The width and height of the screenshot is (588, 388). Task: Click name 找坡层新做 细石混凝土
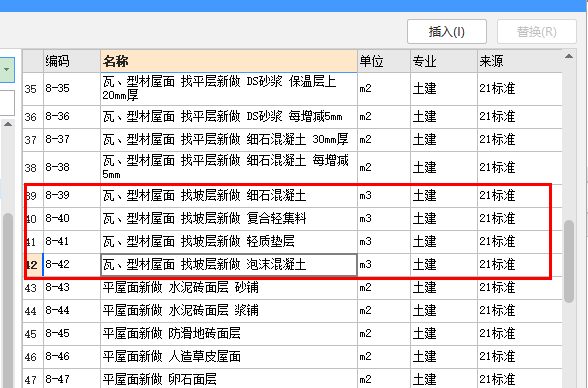(x=229, y=195)
